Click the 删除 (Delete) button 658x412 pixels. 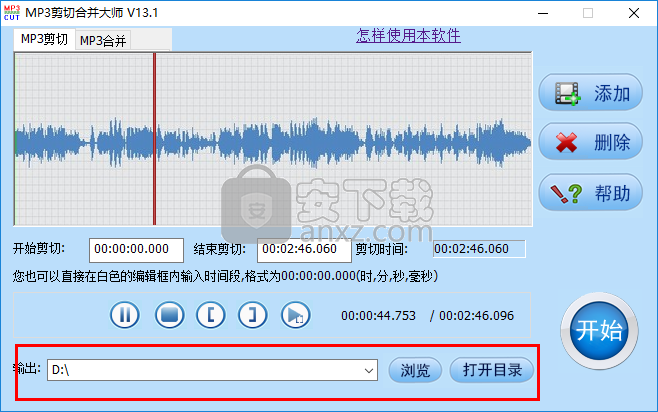coord(590,142)
